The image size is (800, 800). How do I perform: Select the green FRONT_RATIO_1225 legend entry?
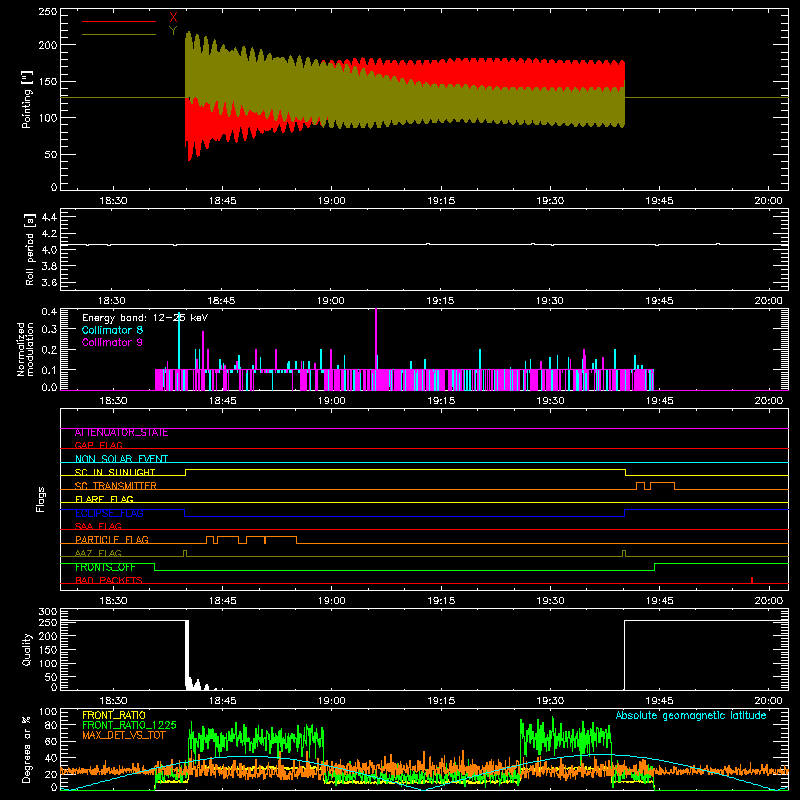[129, 725]
